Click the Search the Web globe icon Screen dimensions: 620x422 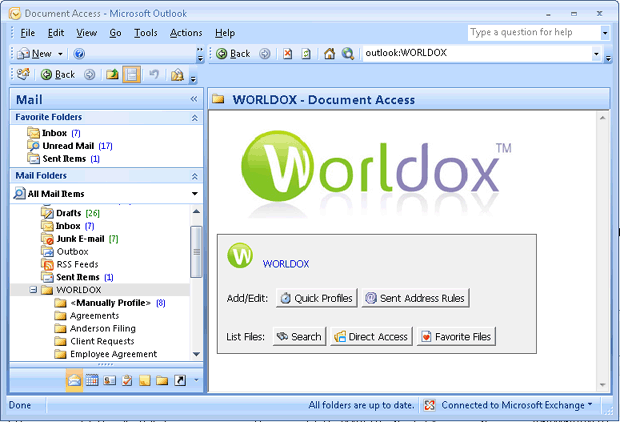click(x=348, y=53)
